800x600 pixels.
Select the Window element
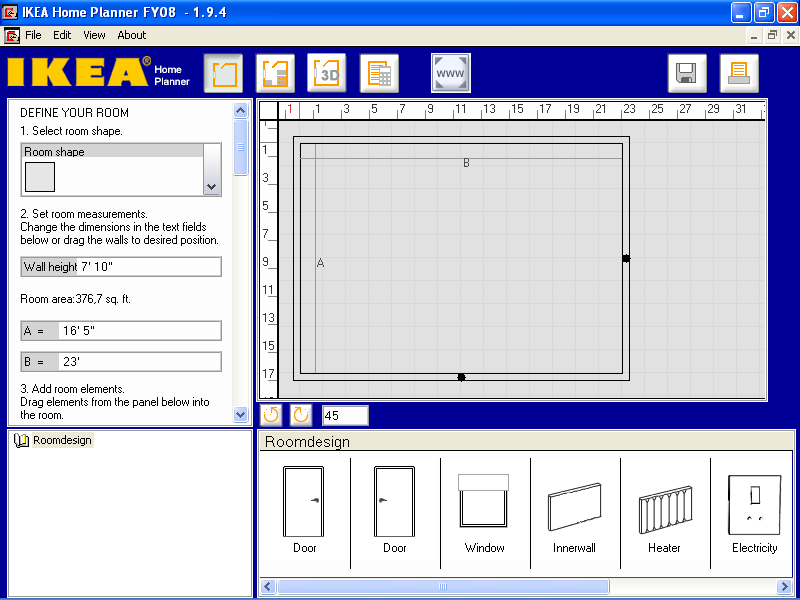(484, 505)
